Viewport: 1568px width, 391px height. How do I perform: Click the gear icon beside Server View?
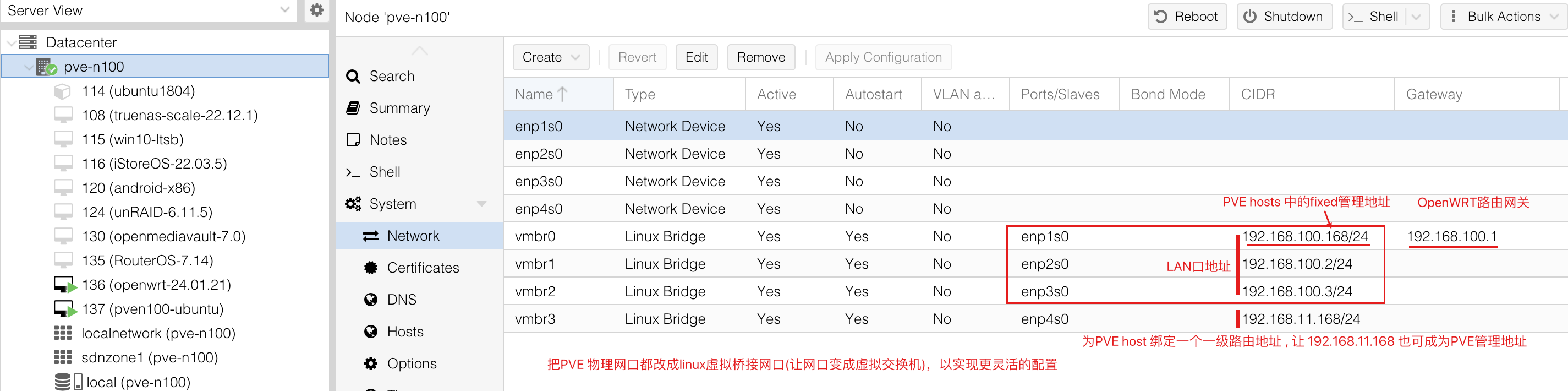(x=316, y=10)
